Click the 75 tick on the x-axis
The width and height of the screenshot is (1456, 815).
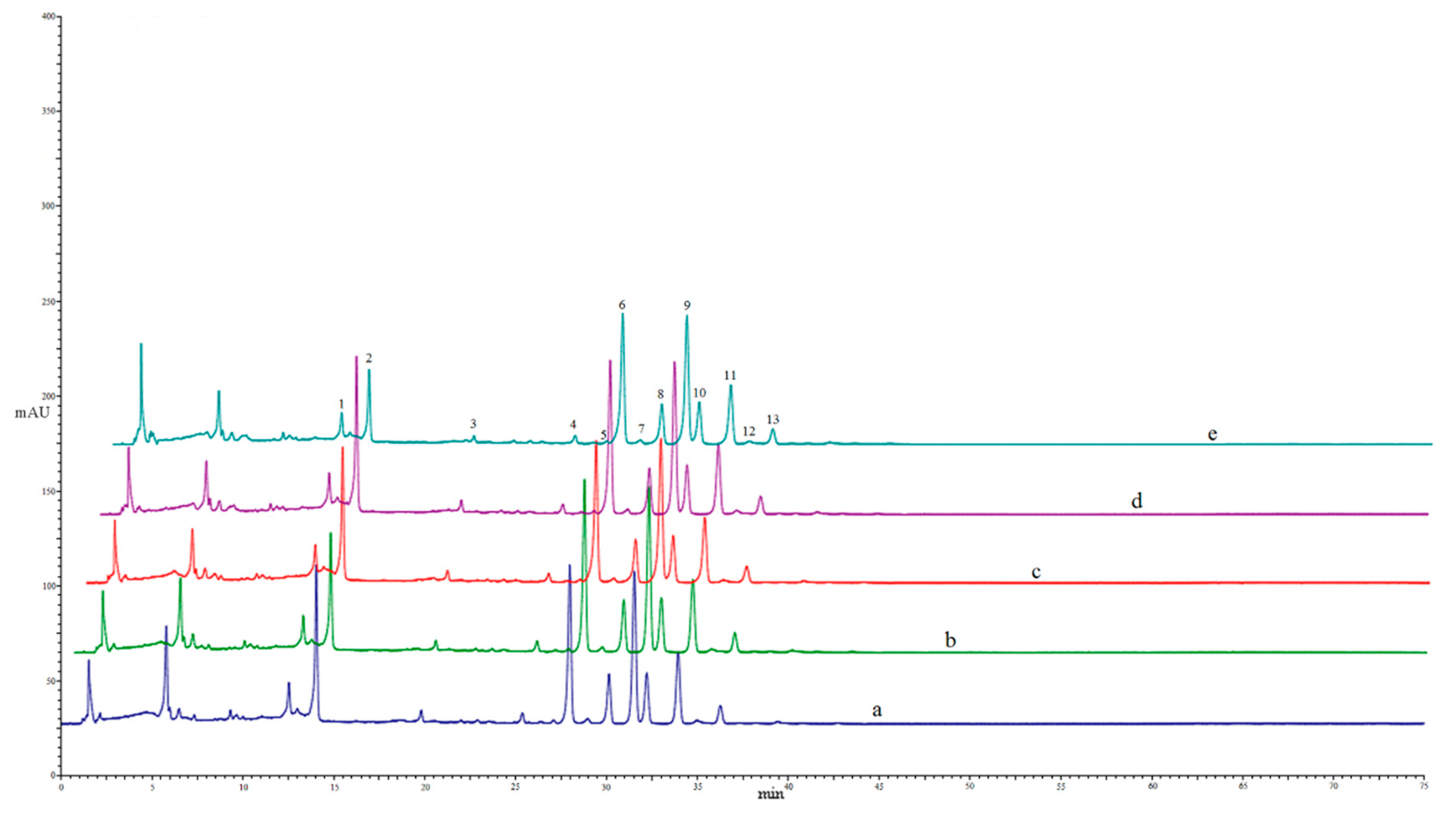(1424, 786)
